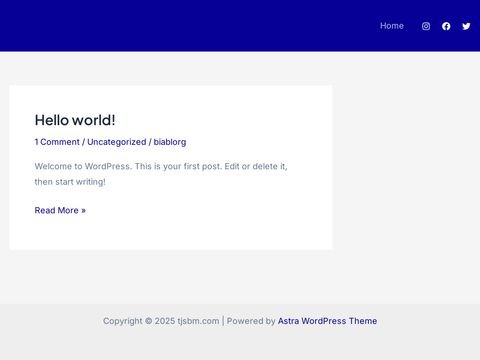Visit the author blablorg link
480x360 pixels.
[x=170, y=142]
